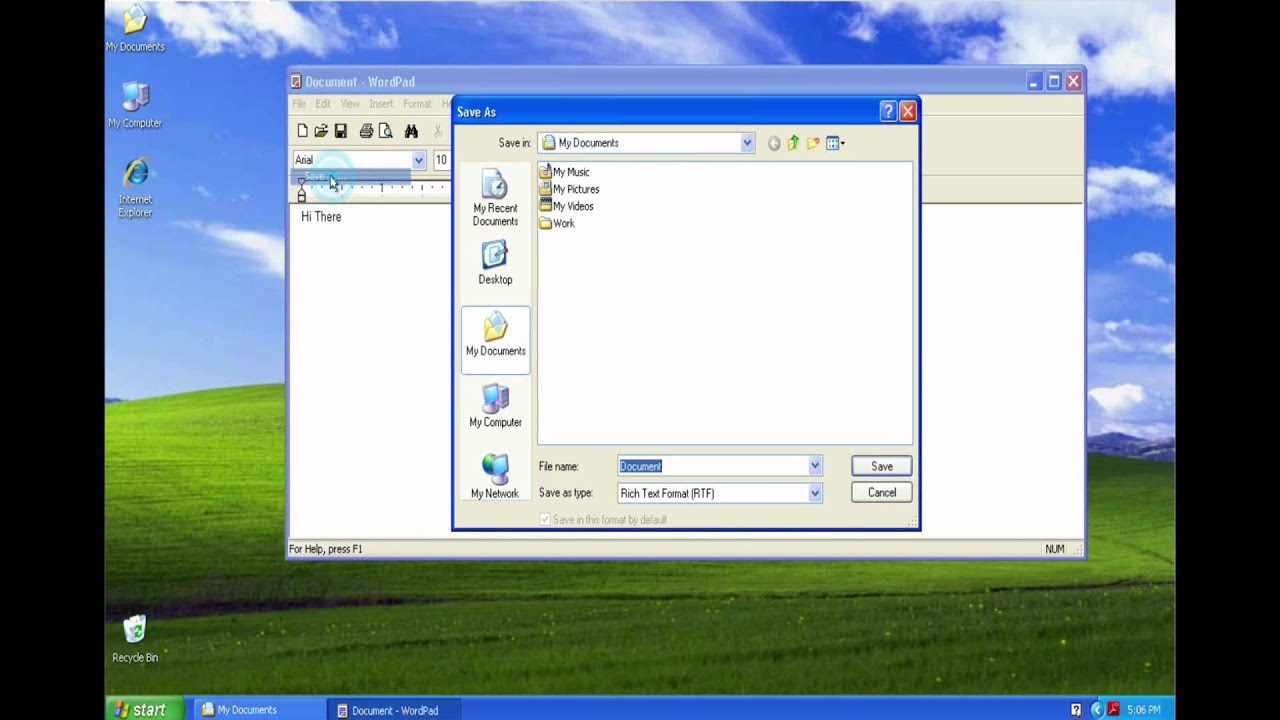Click the My Computer desktop icon
The height and width of the screenshot is (720, 1280).
click(x=135, y=106)
